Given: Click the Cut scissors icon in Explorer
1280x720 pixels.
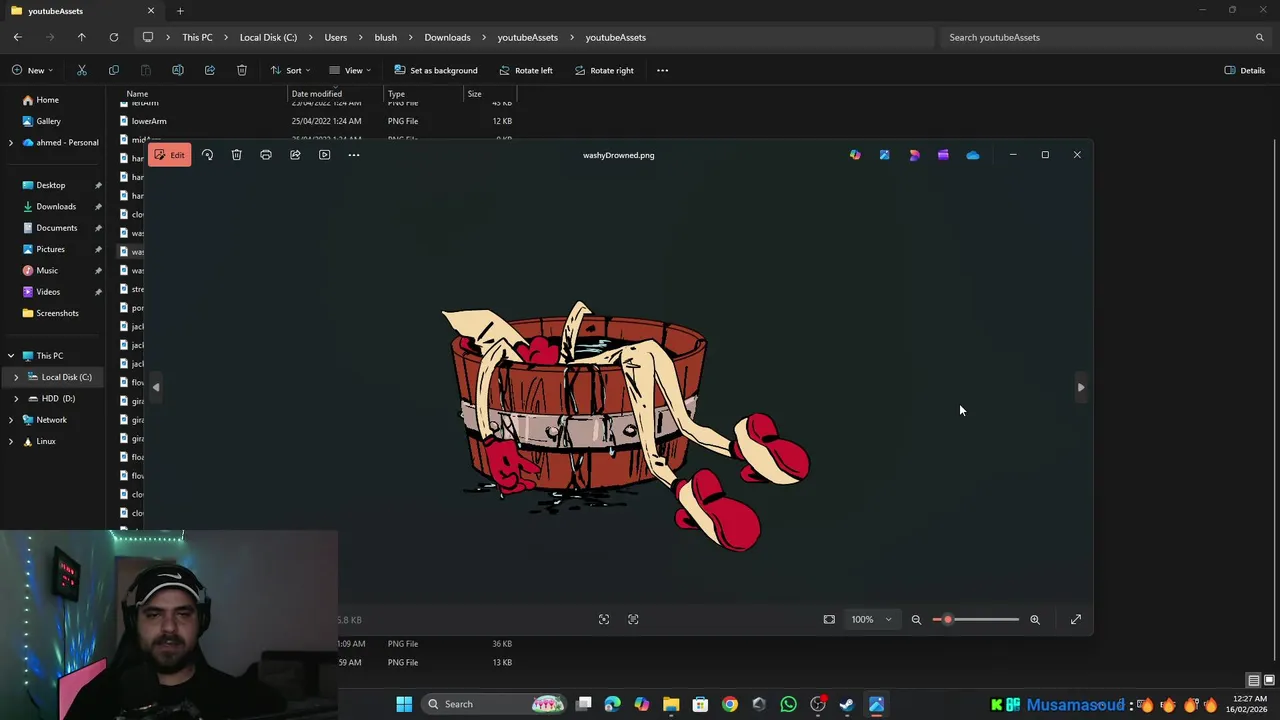Looking at the screenshot, I should pyautogui.click(x=82, y=70).
